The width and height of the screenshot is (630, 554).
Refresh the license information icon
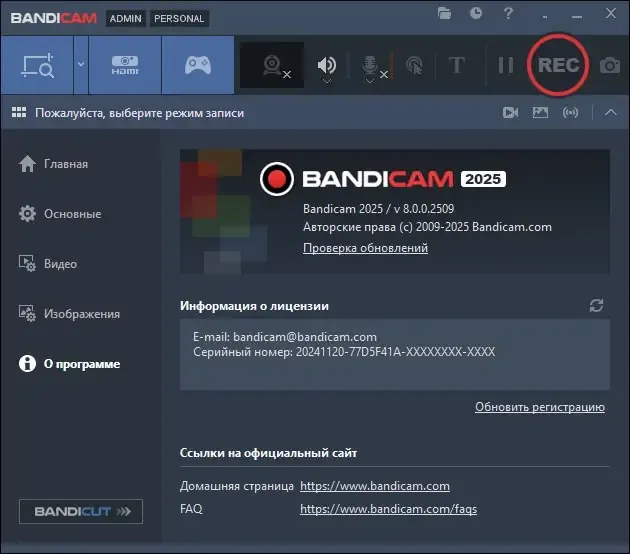coord(596,305)
